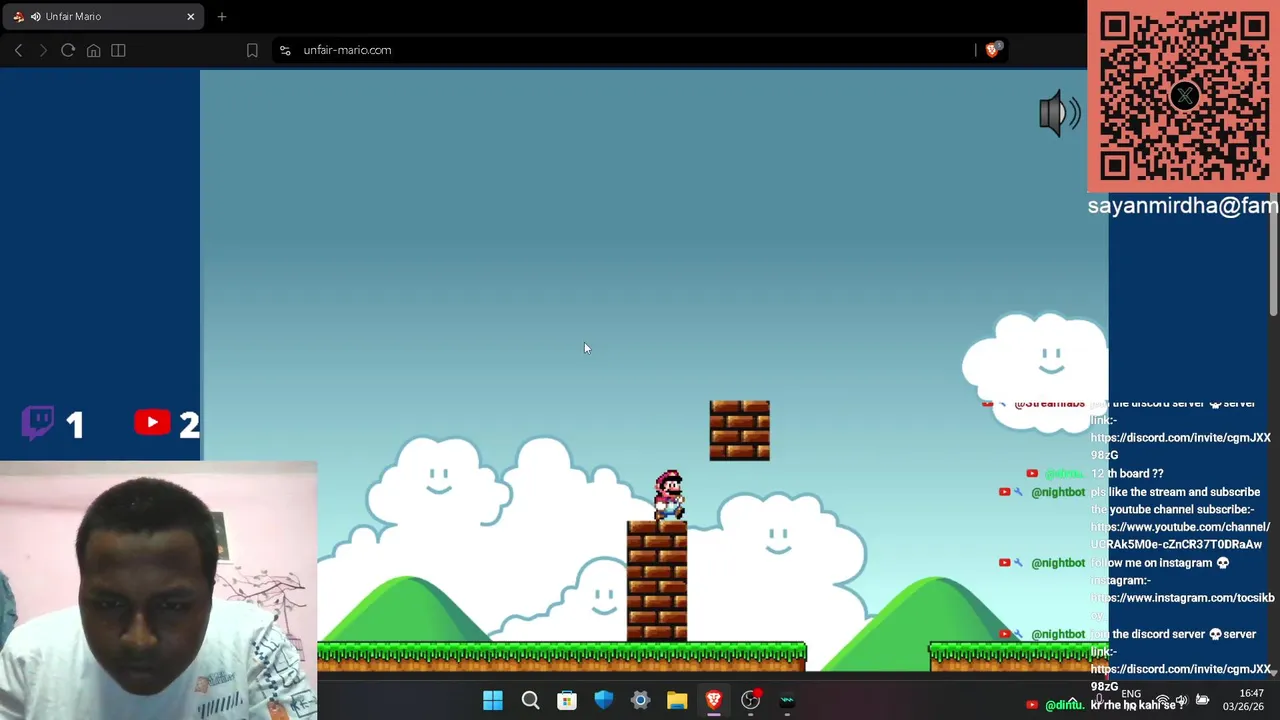Click Mario standing on the brick column
The image size is (1280, 720).
pyautogui.click(x=669, y=495)
